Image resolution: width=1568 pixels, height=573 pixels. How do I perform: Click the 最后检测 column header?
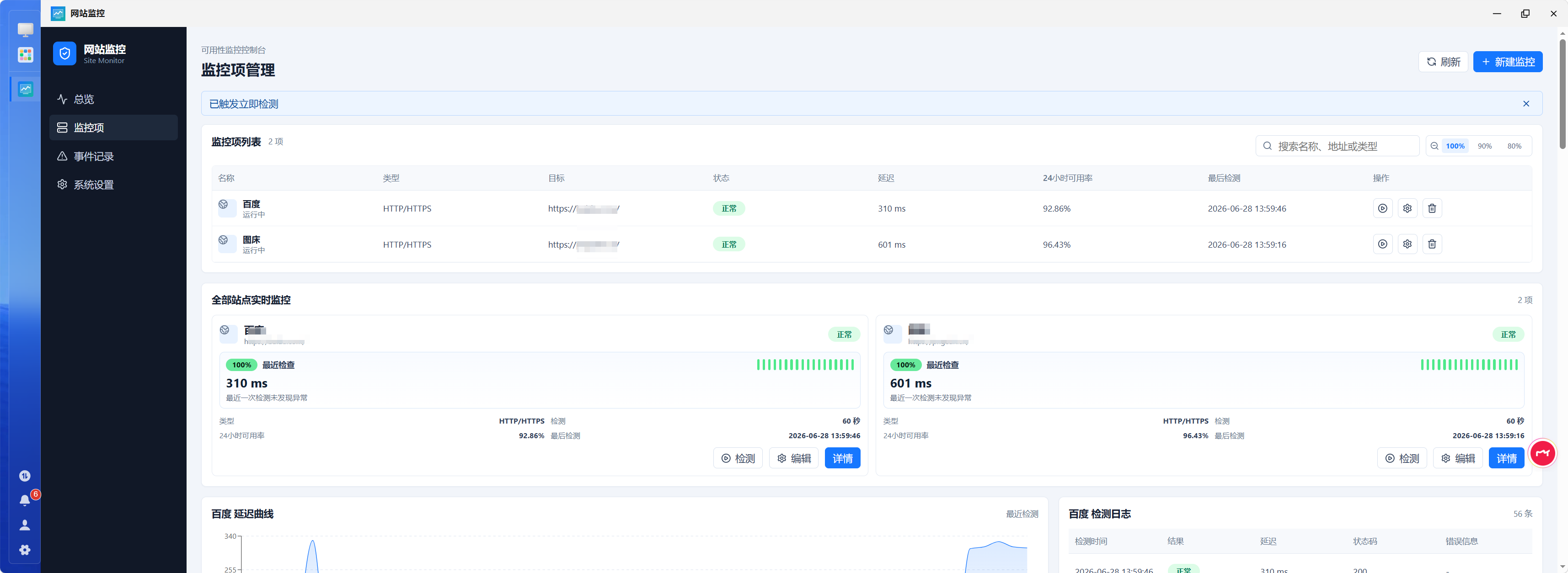coord(1224,178)
